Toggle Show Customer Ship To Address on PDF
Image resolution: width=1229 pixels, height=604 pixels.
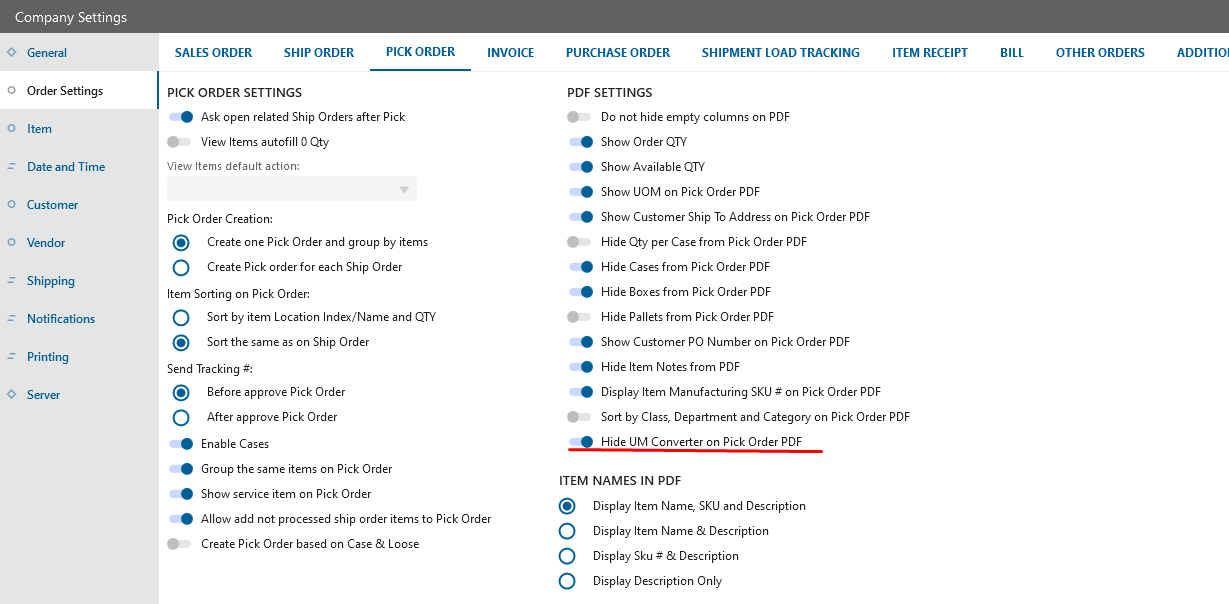click(581, 217)
